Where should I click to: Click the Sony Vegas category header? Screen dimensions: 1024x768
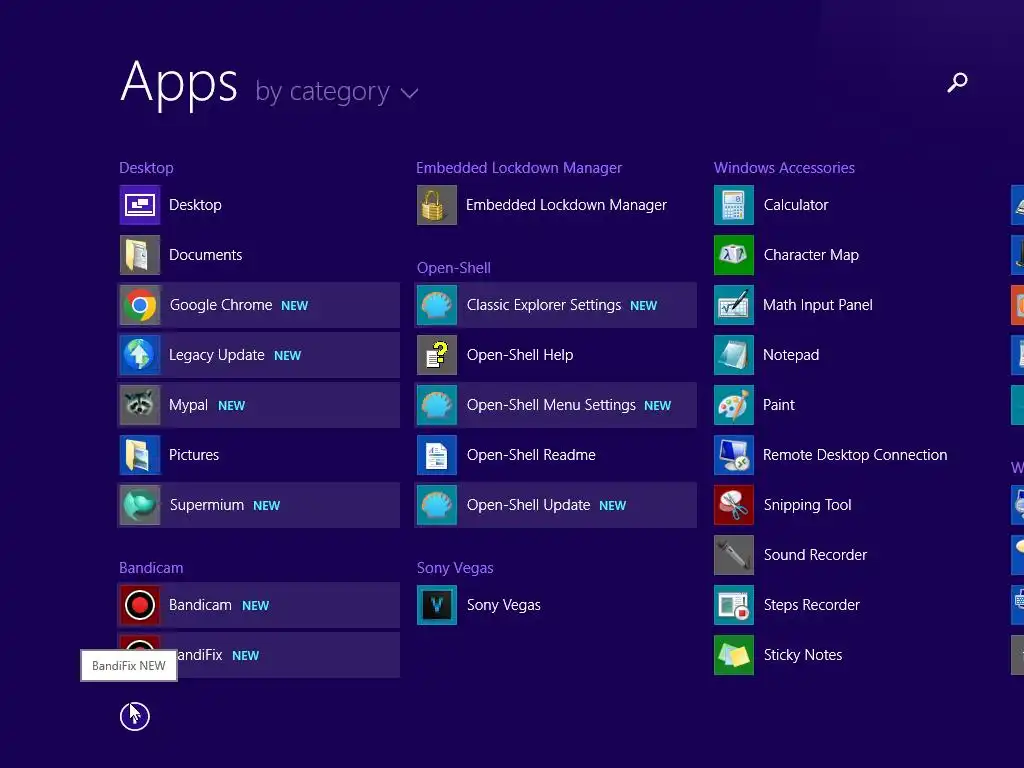(455, 568)
